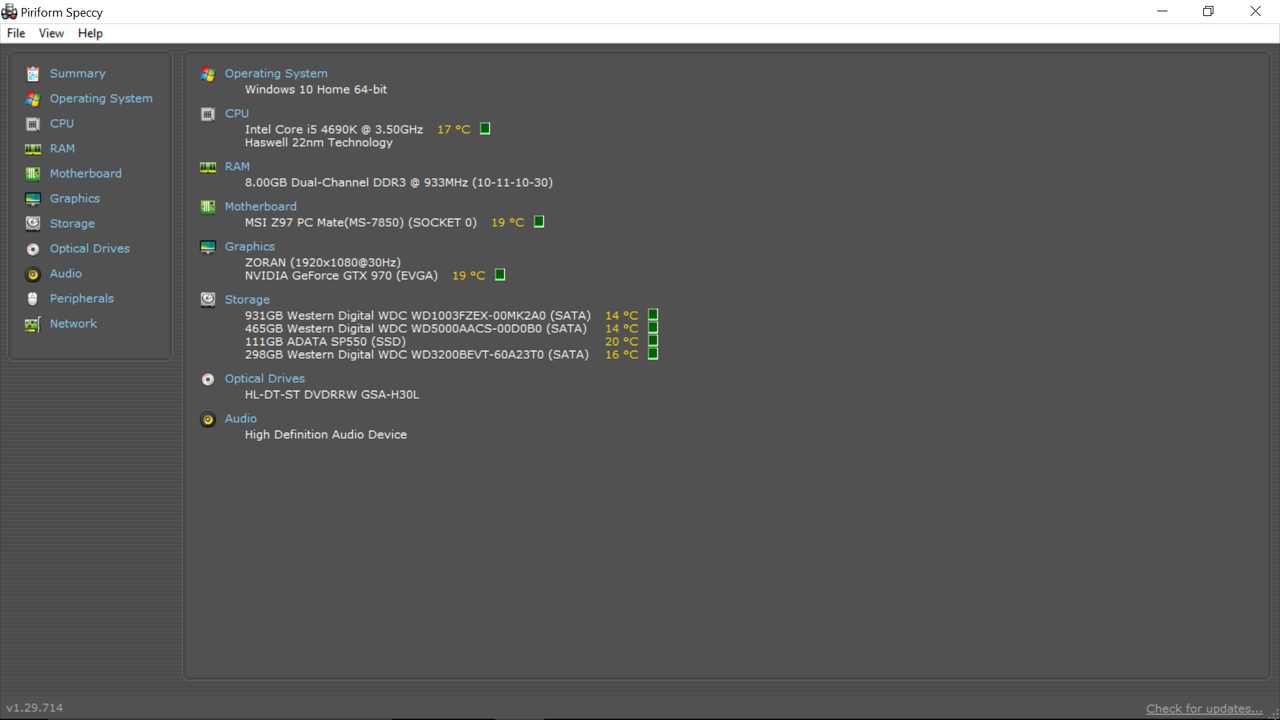Click the MSI Z97 PC Mate line
The height and width of the screenshot is (720, 1280).
tap(361, 223)
